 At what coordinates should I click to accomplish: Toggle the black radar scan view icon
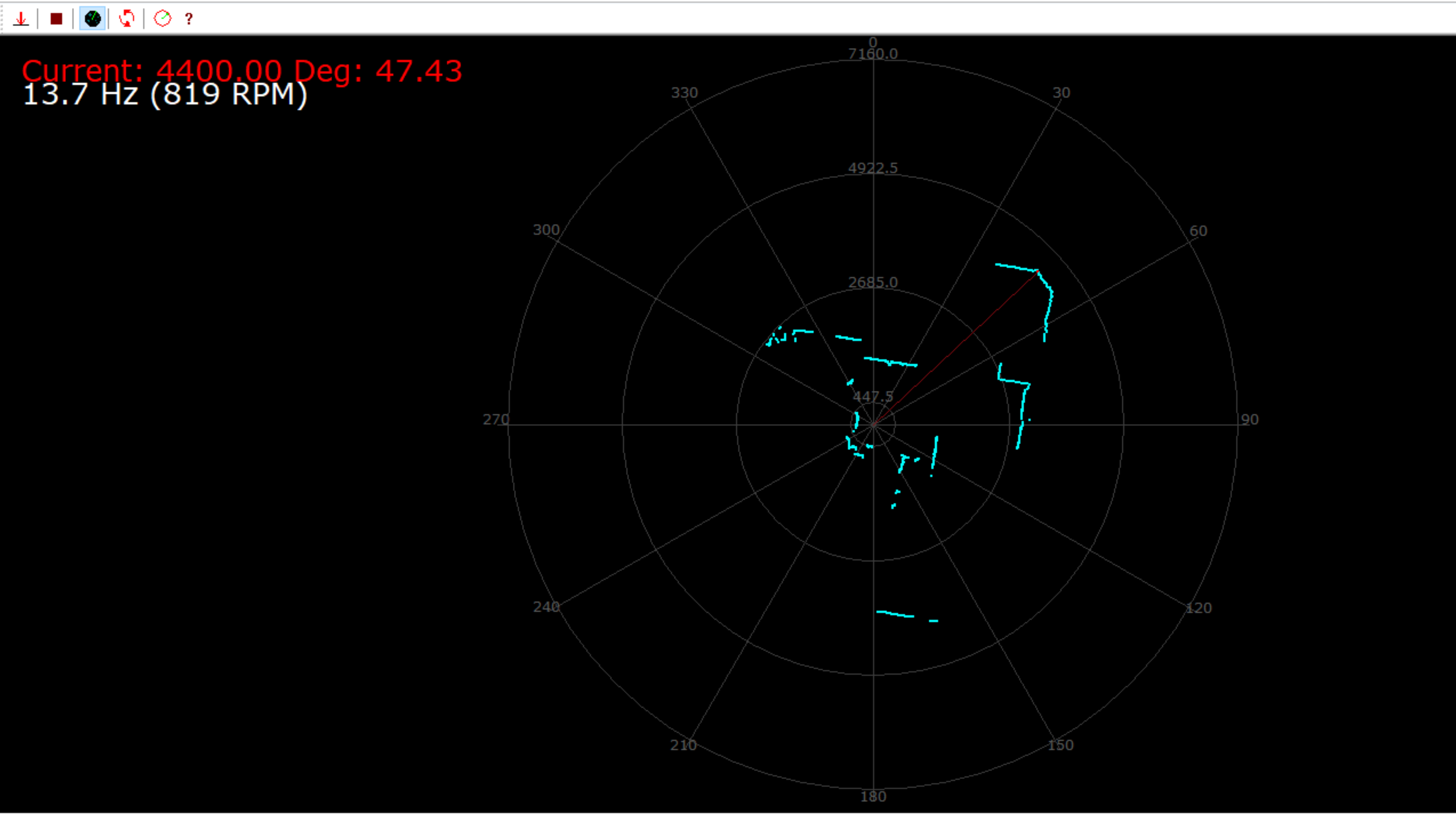[x=93, y=19]
